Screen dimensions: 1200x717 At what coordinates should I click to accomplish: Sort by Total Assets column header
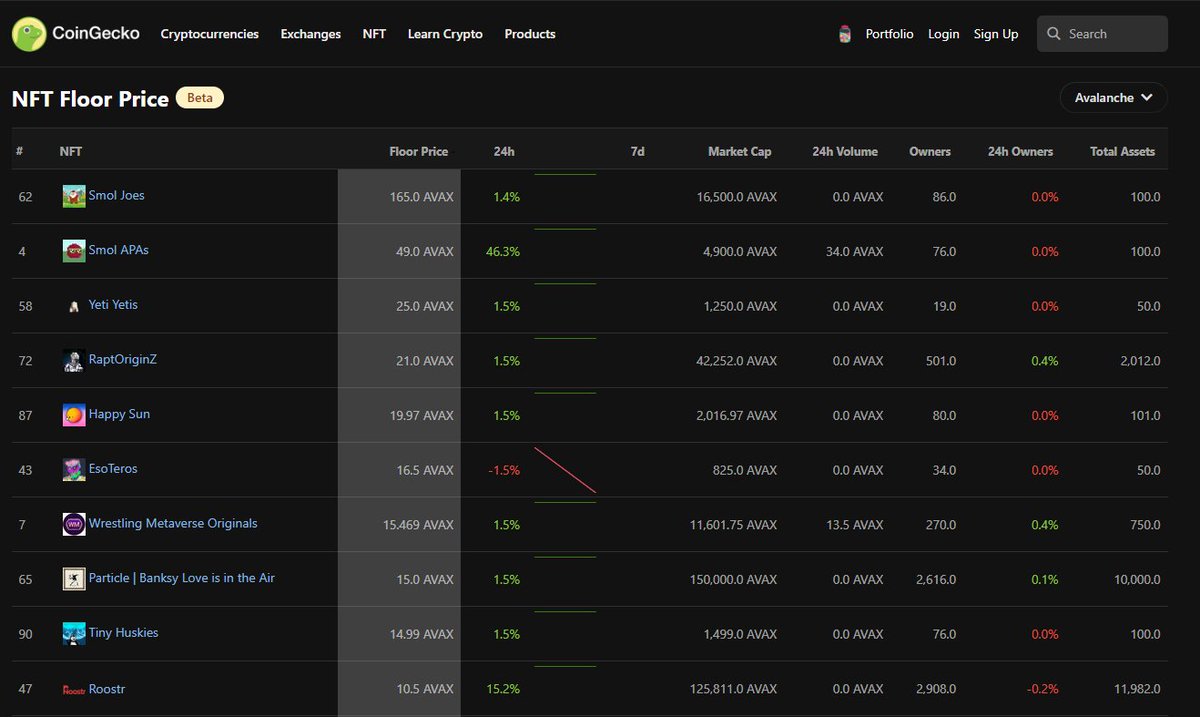[1122, 152]
